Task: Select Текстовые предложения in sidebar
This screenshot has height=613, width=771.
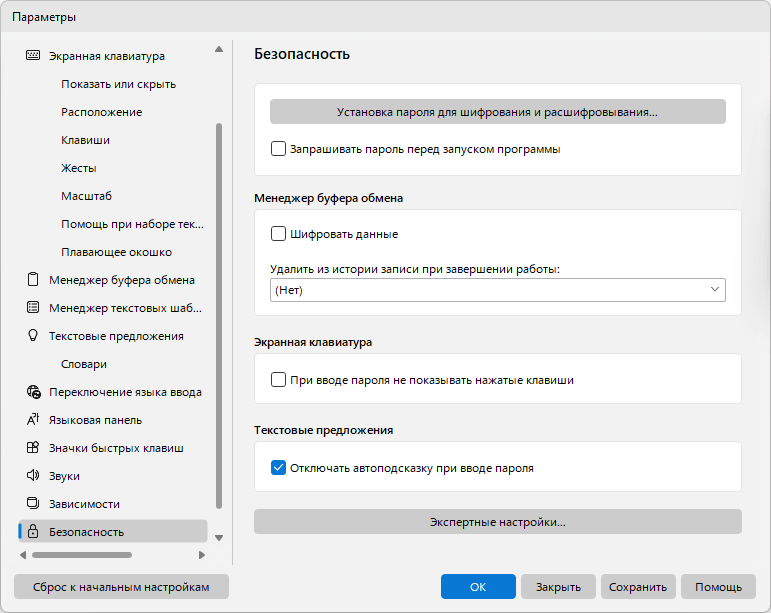Action: (x=116, y=336)
